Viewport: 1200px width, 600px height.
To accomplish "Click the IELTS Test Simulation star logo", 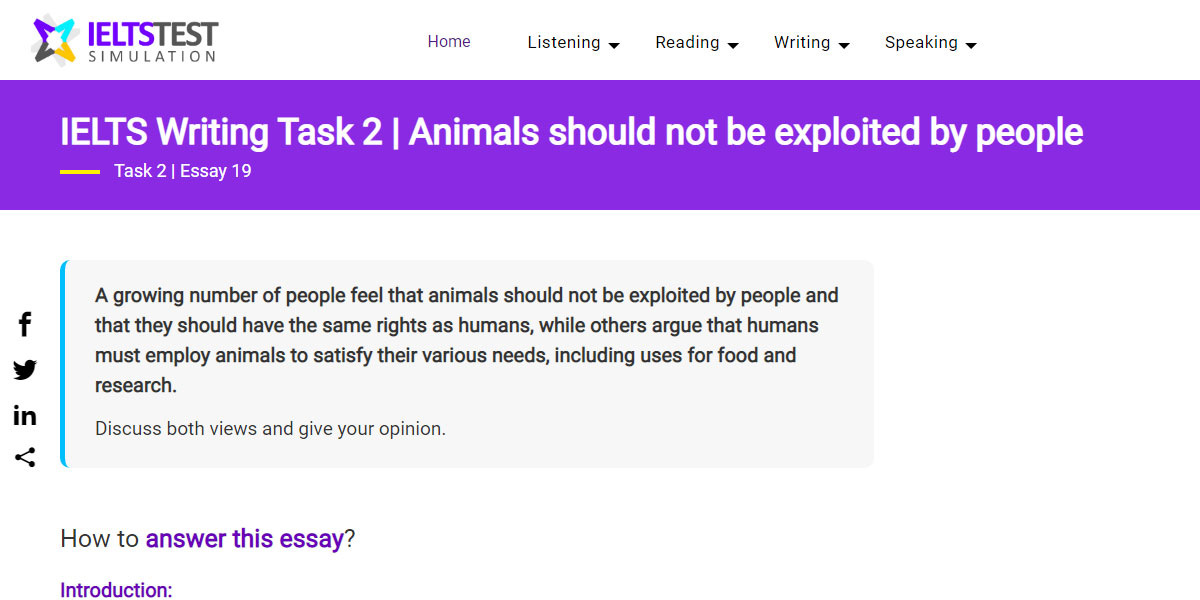I will point(54,40).
